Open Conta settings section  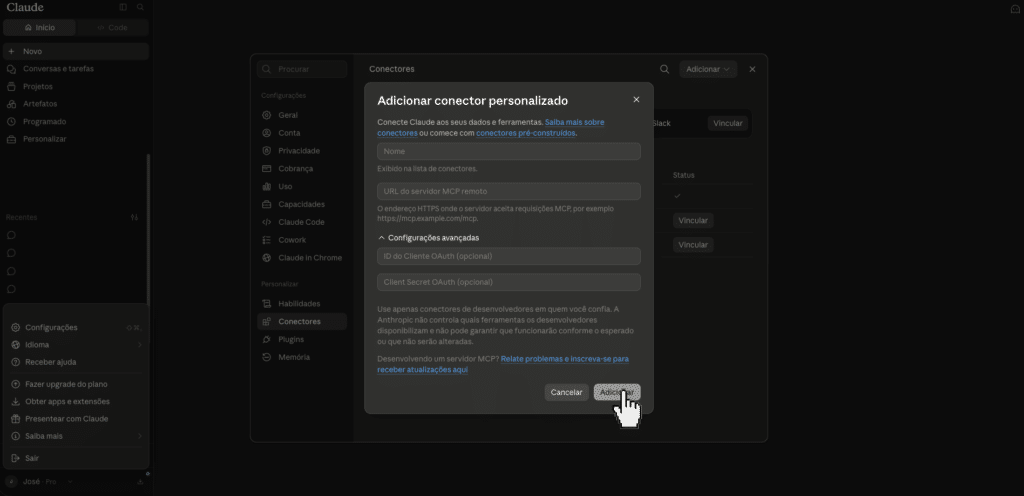pyautogui.click(x=302, y=132)
